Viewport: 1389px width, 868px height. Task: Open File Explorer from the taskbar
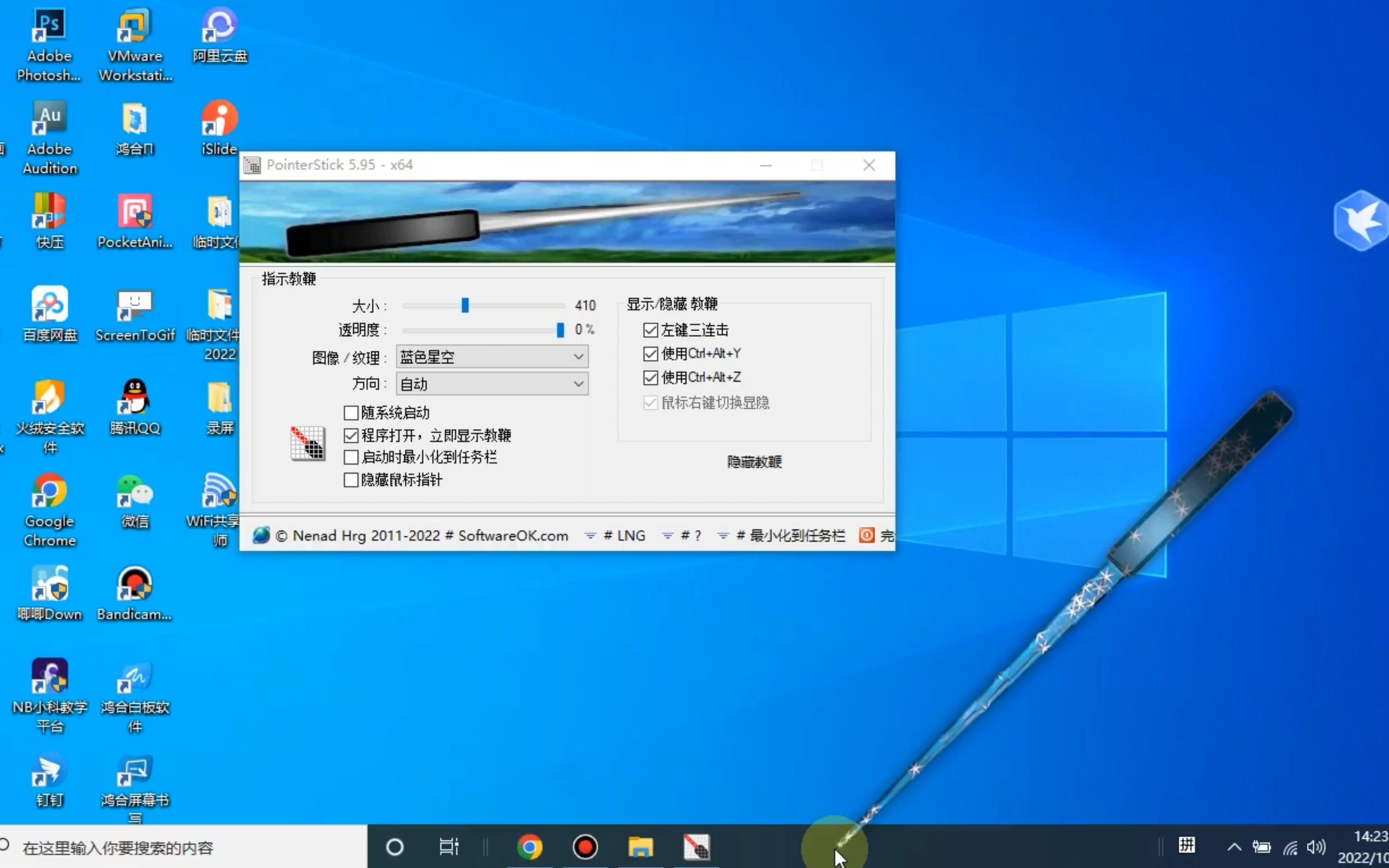click(641, 847)
